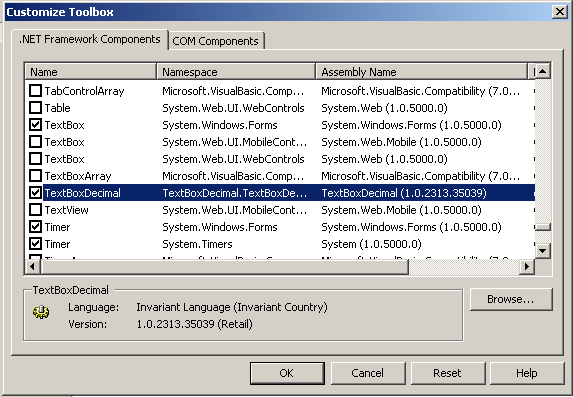Tick the System.Web.Mobile TextBox checkbox
573x397 pixels.
[x=35, y=142]
